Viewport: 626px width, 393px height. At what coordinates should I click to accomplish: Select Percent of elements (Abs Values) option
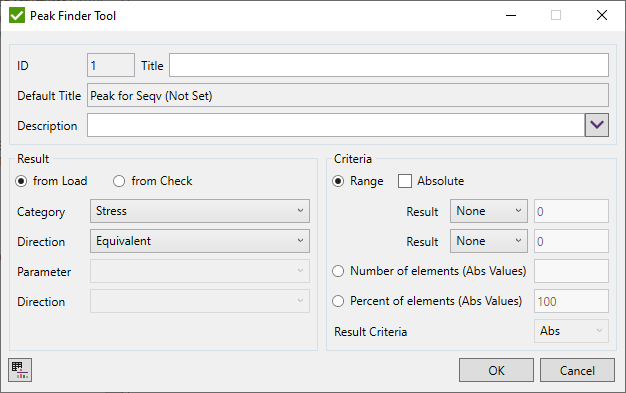338,301
